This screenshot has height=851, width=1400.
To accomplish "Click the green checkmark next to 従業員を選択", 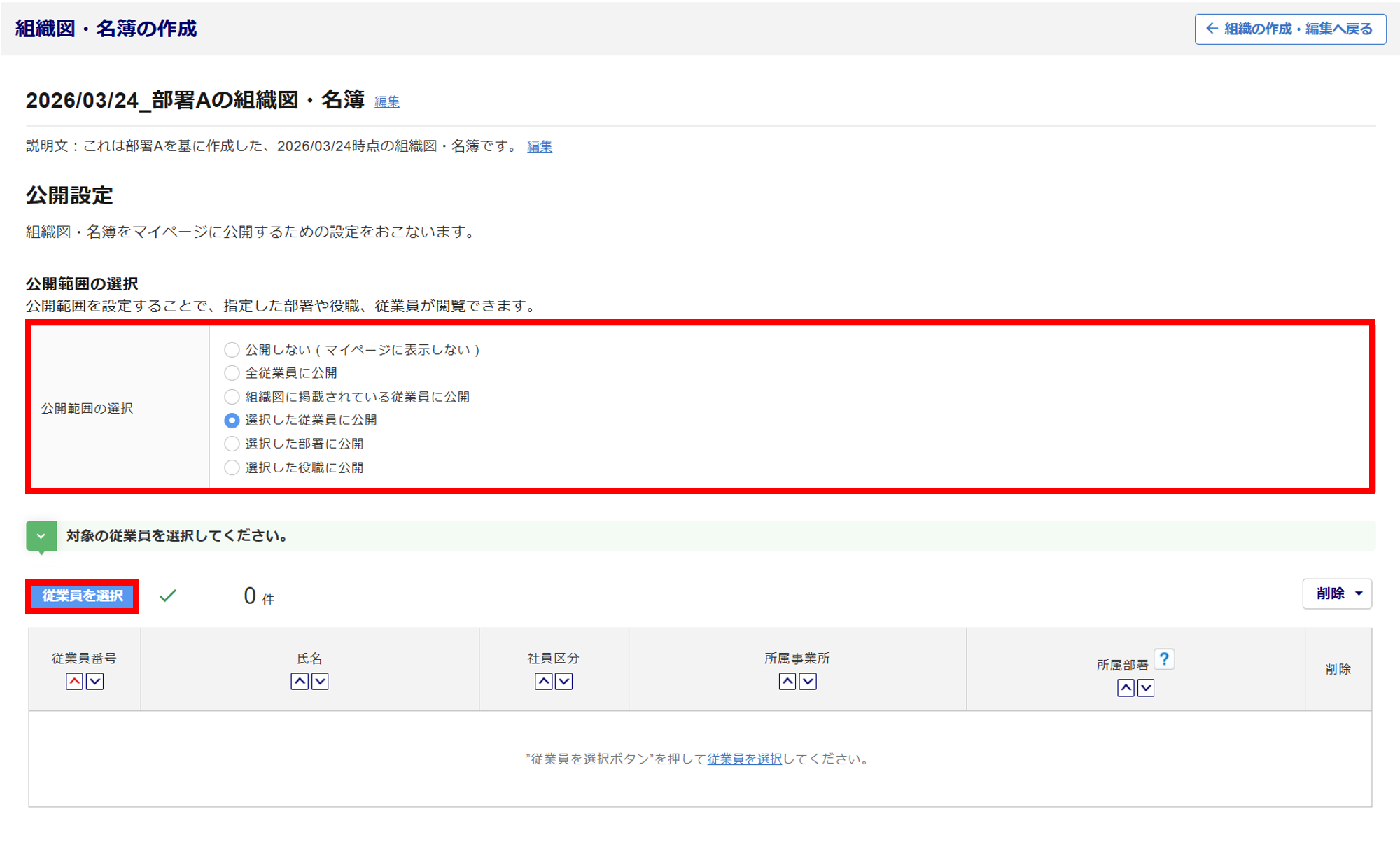I will (168, 596).
